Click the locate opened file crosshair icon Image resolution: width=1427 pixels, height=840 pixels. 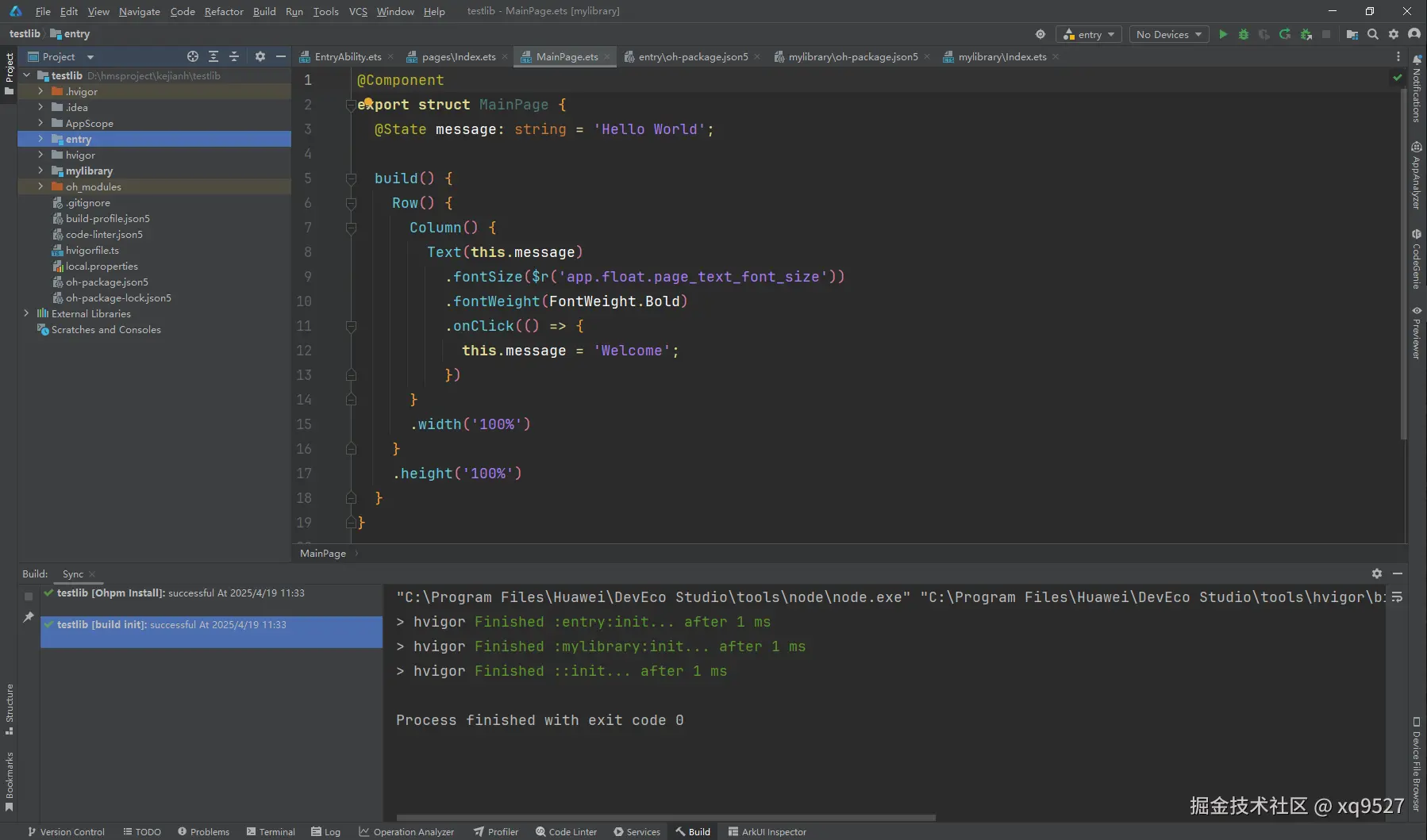click(192, 56)
